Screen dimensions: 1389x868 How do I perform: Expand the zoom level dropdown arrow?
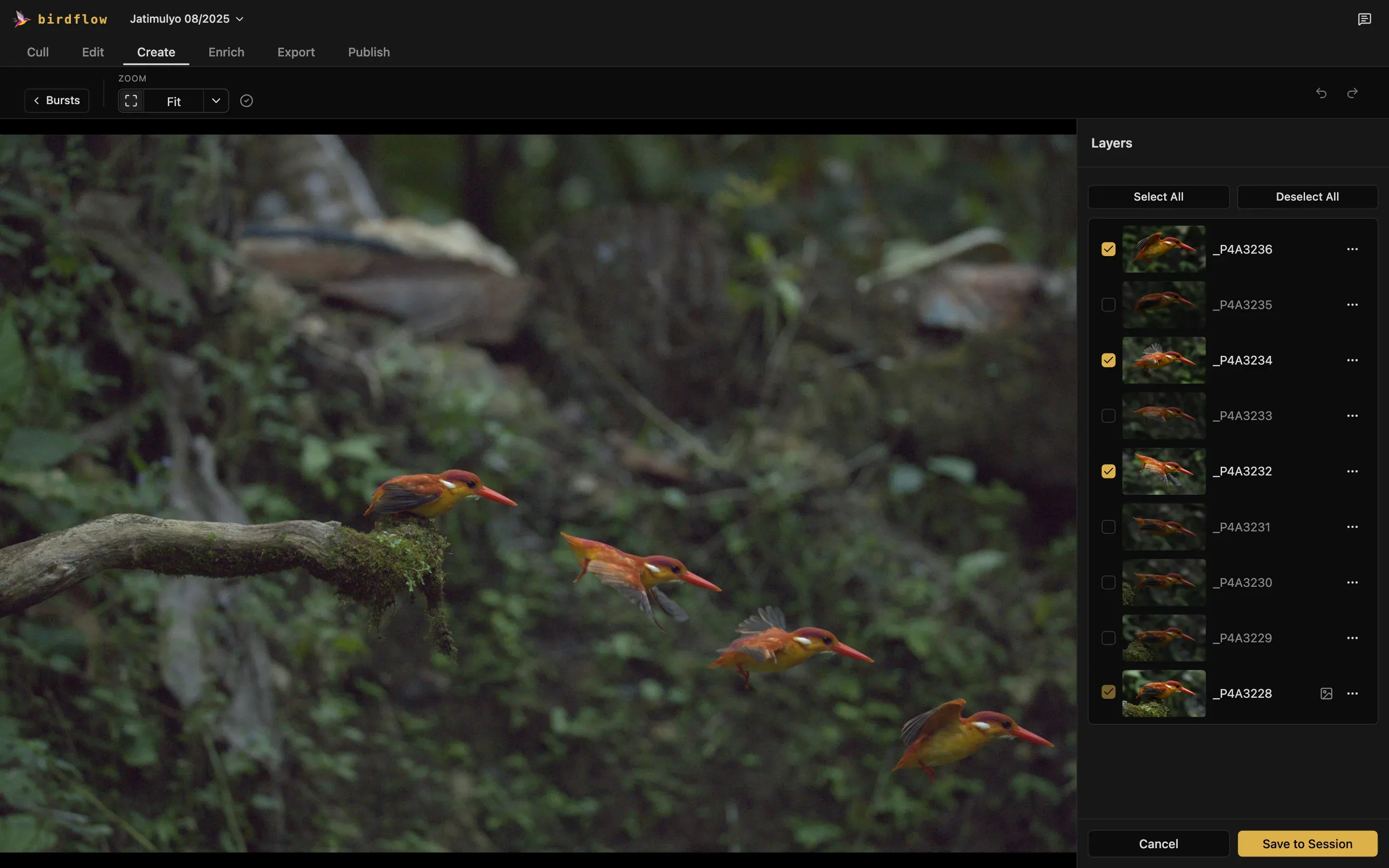coord(216,101)
